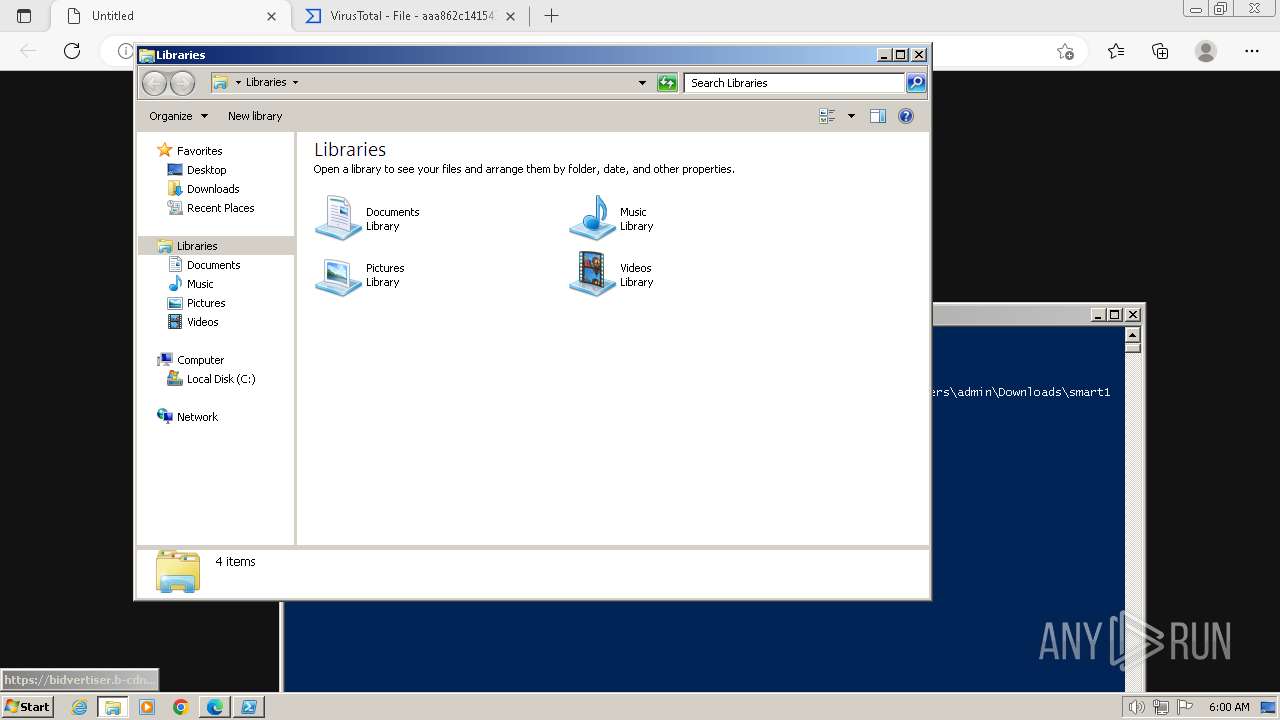The image size is (1280, 720).
Task: Click the Libraries breadcrumb text in address bar
Action: (266, 83)
